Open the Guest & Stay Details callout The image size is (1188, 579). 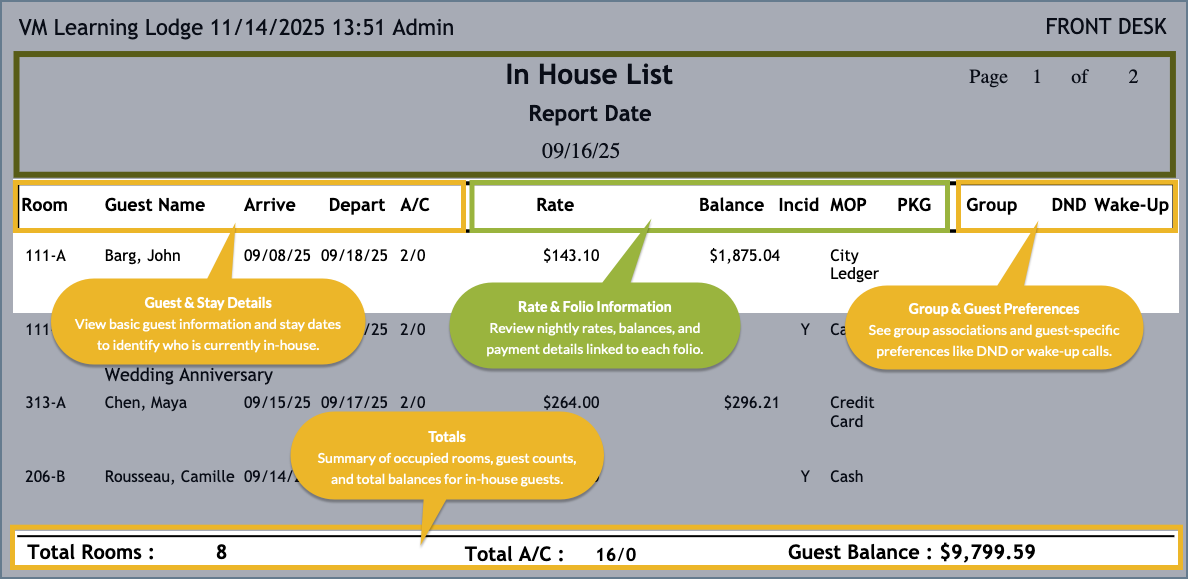click(x=208, y=322)
